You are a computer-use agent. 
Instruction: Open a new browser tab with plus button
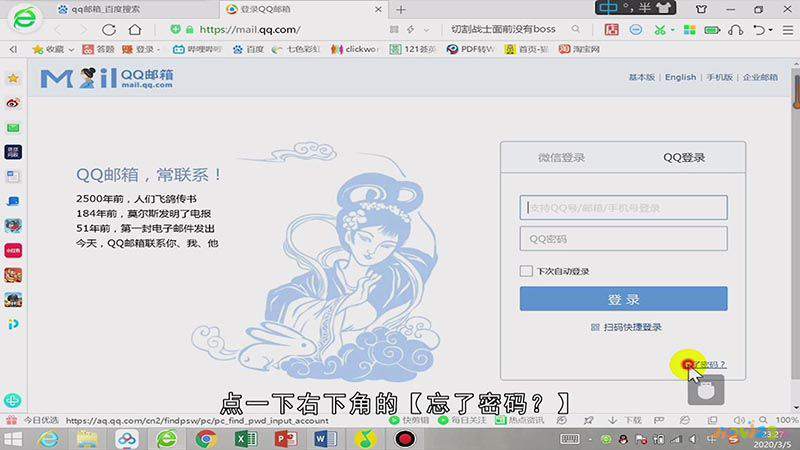pyautogui.click(x=401, y=9)
